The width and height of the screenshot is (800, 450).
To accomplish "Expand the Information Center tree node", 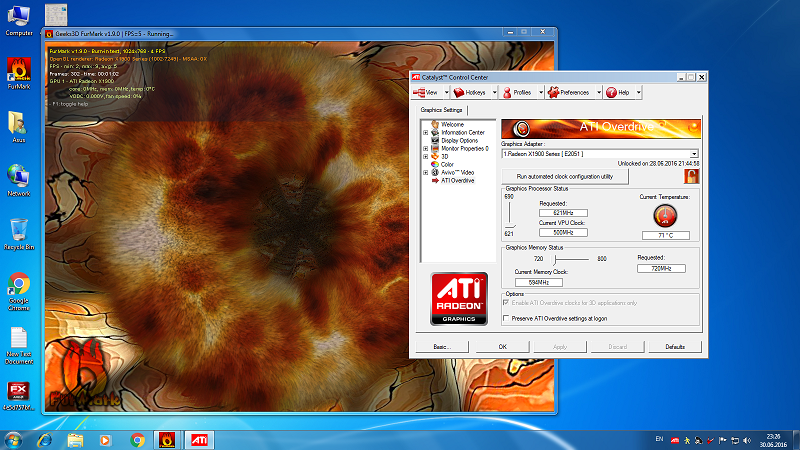I will 426,132.
